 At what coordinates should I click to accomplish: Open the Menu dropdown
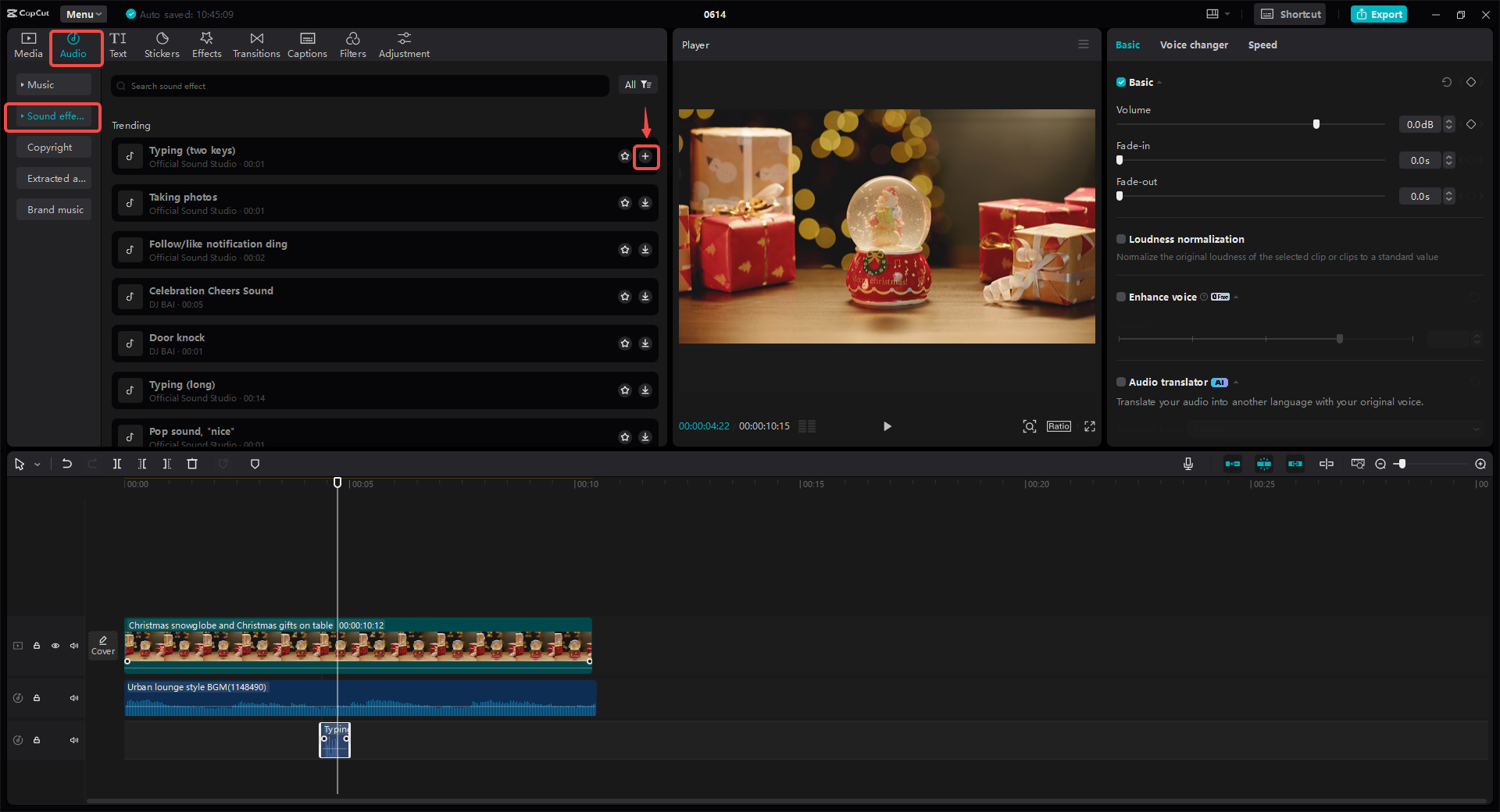83,13
